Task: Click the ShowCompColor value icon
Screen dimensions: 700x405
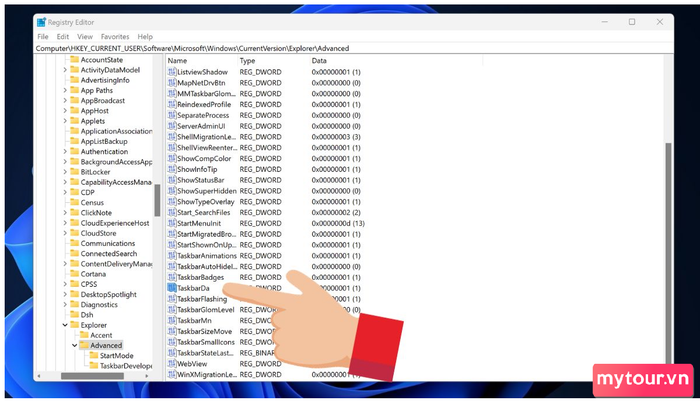Action: 172,159
